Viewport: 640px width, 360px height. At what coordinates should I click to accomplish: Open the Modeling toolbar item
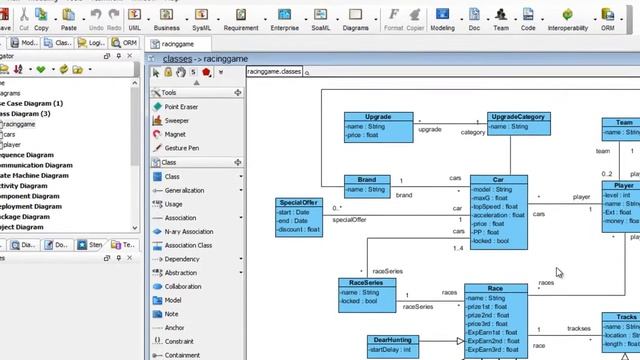point(442,19)
